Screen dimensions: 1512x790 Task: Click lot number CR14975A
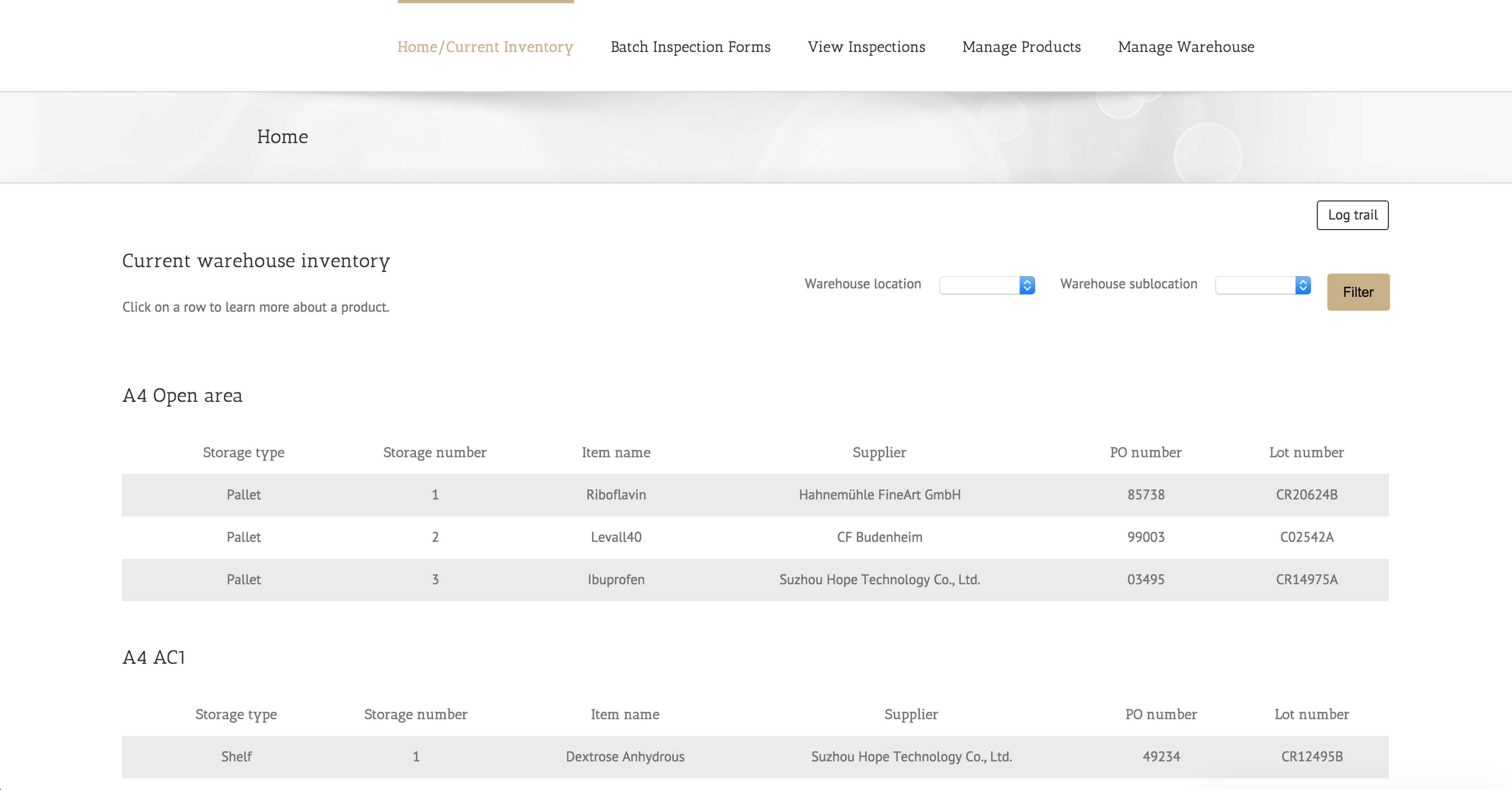click(1307, 580)
